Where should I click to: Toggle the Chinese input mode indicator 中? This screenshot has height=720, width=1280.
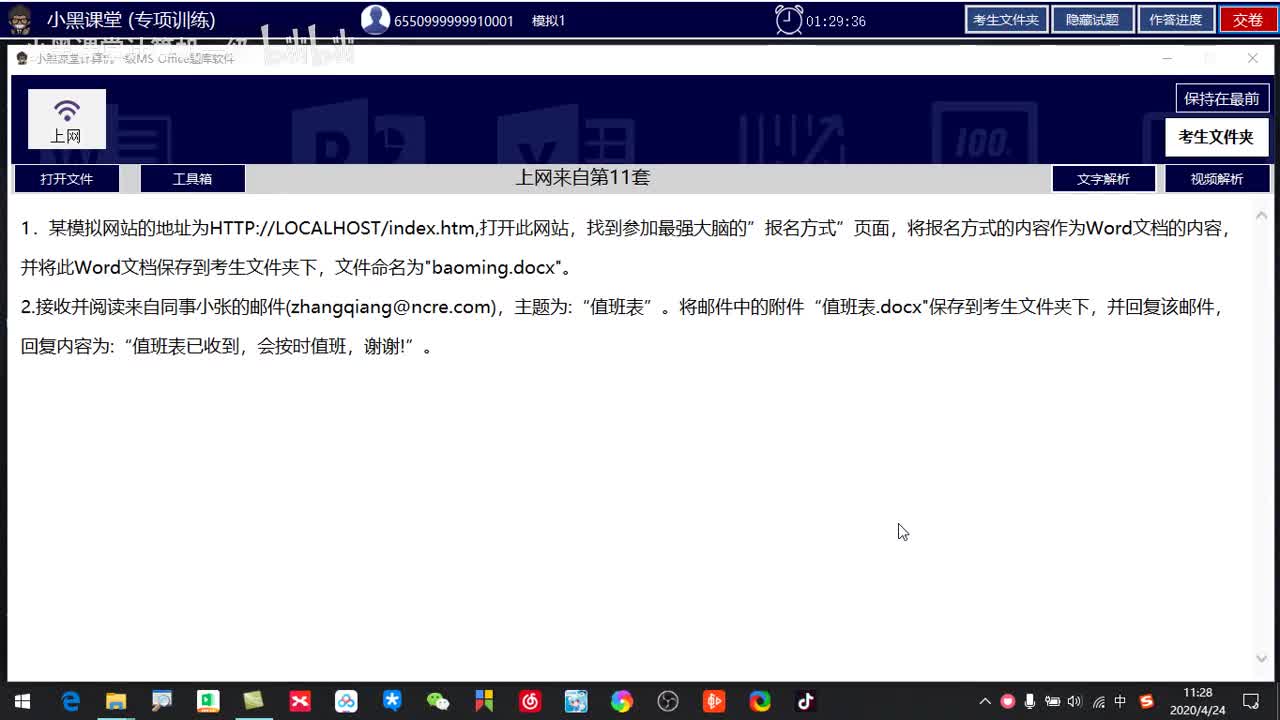point(1120,701)
